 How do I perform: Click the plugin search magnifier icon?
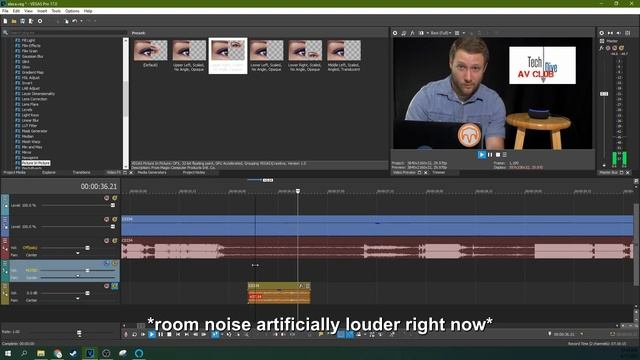5,33
